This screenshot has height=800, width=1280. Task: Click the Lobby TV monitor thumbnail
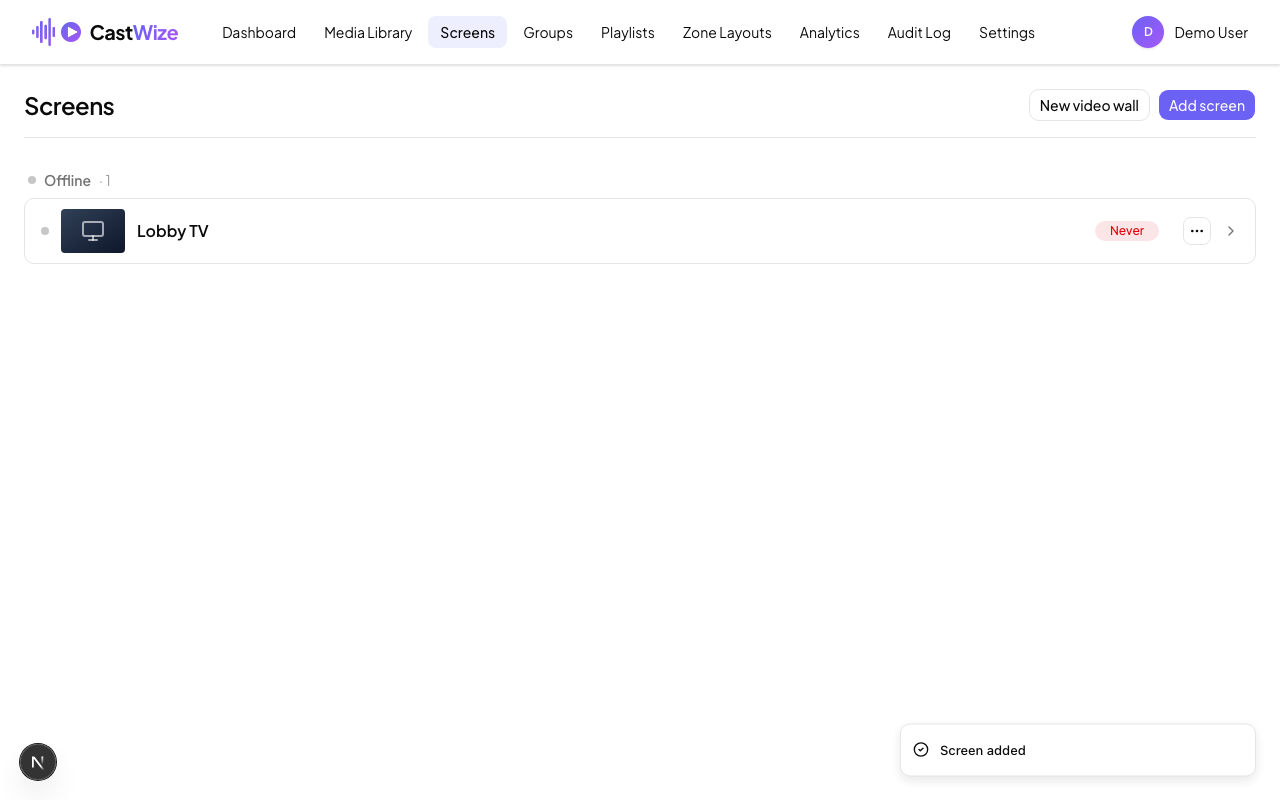point(93,231)
